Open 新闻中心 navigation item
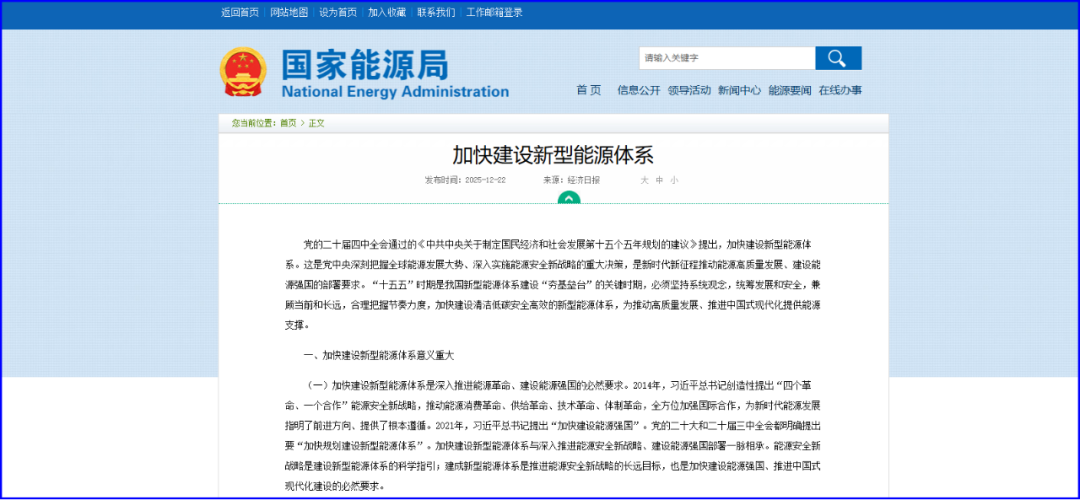This screenshot has height=500, width=1080. (x=739, y=90)
